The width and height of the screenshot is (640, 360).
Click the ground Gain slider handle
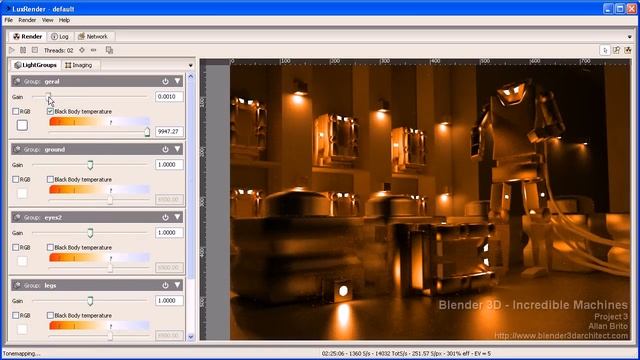(x=90, y=164)
